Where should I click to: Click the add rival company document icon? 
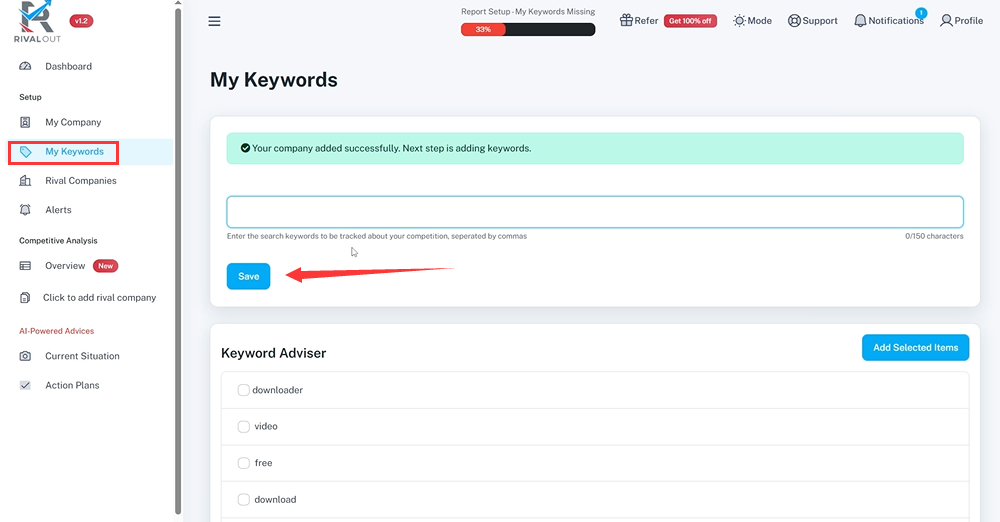coord(25,297)
